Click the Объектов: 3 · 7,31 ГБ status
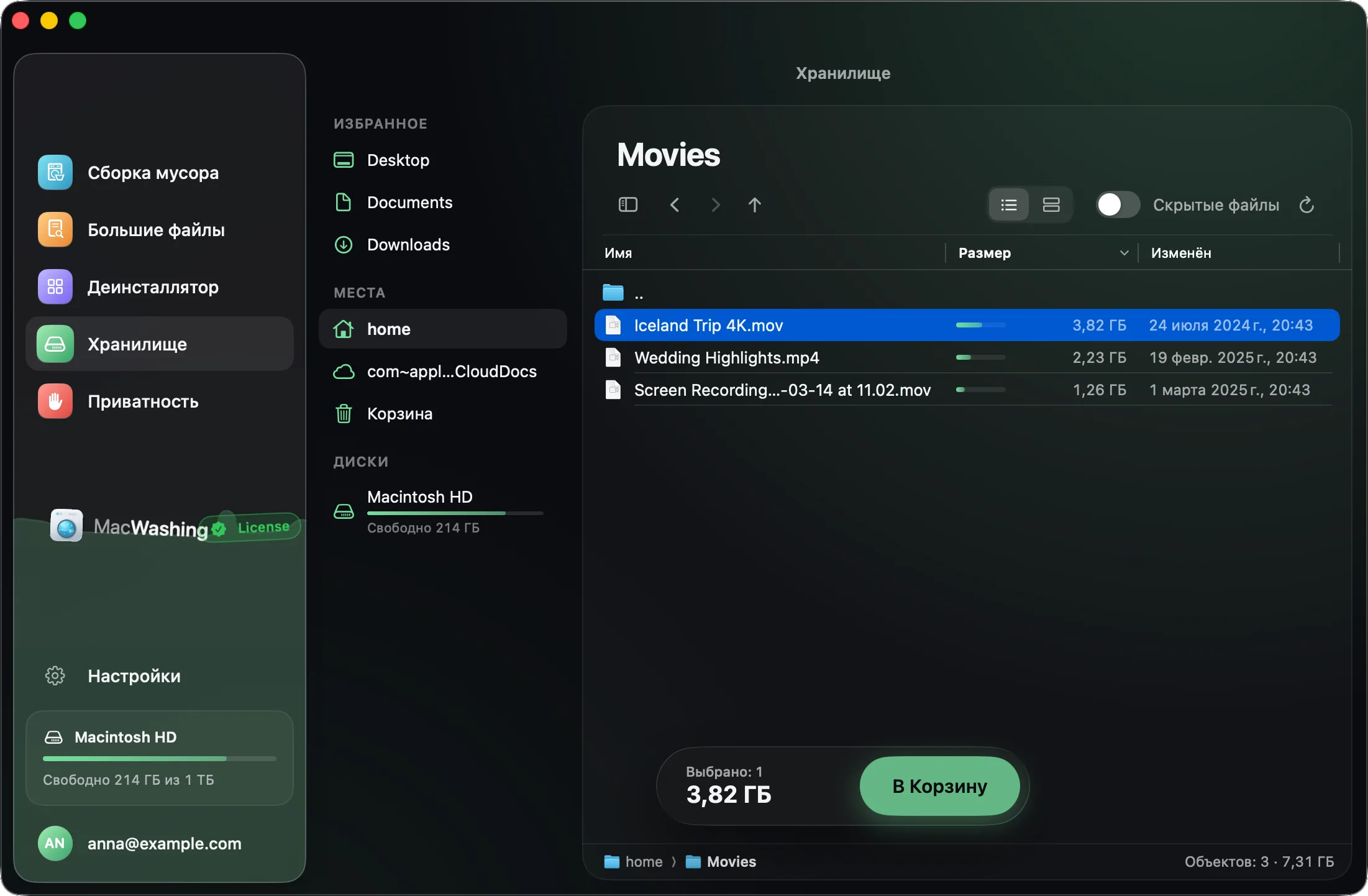The width and height of the screenshot is (1368, 896). tap(1259, 861)
